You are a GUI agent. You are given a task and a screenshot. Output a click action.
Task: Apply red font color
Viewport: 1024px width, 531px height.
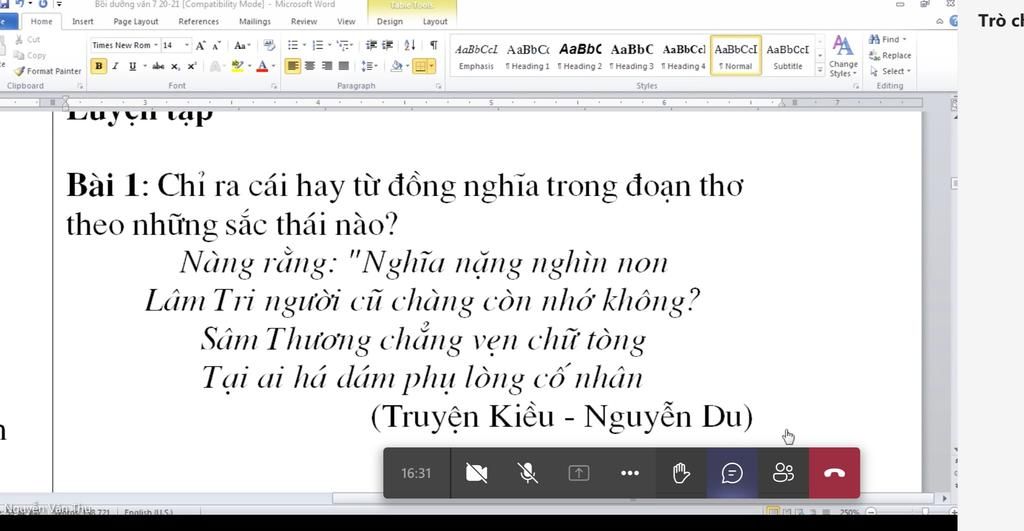click(262, 66)
